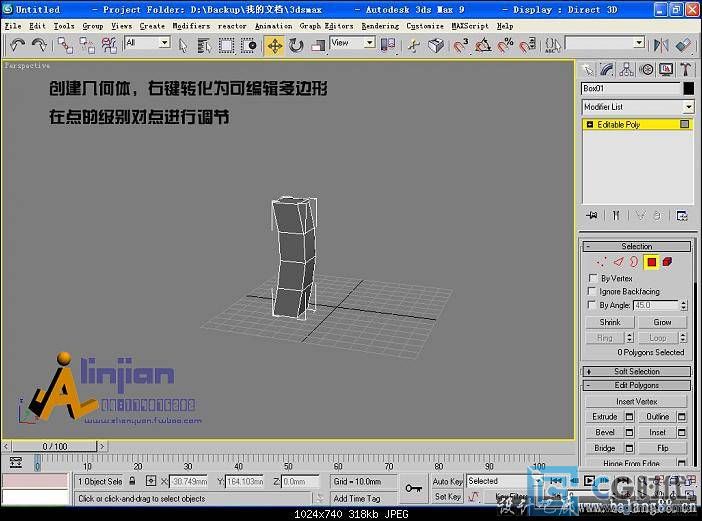Open the Modifiers menu
Viewport: 702px width, 521px height.
pos(191,26)
